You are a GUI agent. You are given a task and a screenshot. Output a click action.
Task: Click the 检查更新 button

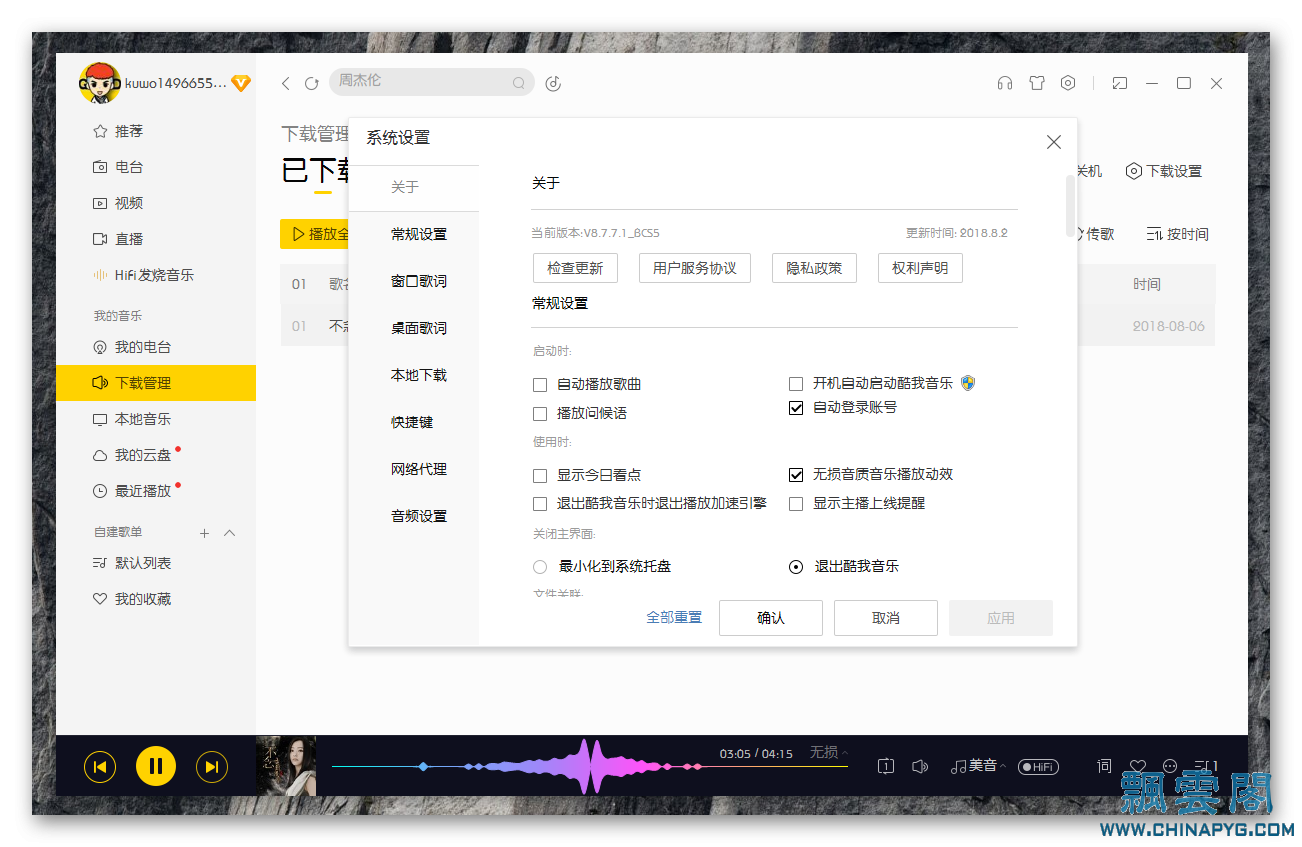click(575, 268)
